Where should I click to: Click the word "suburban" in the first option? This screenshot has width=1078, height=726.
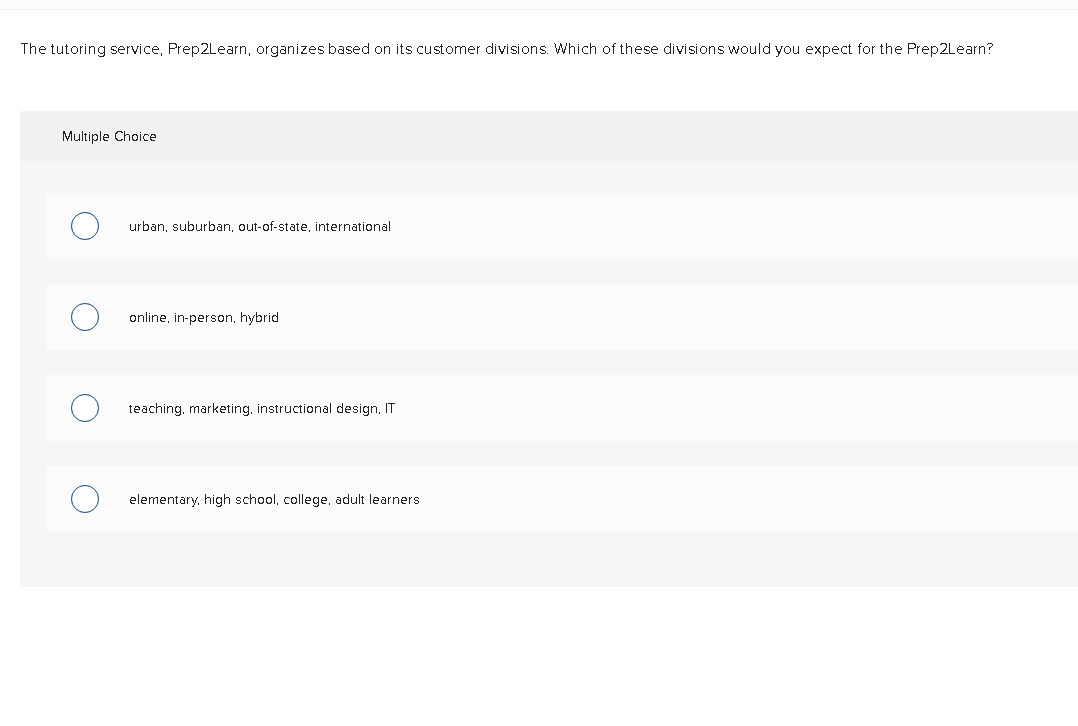[x=201, y=227]
